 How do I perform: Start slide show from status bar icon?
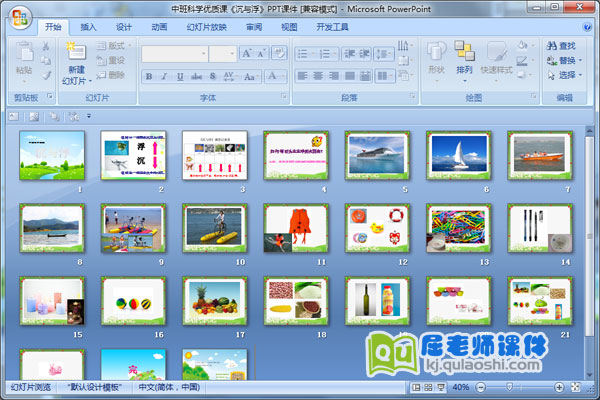coord(440,387)
